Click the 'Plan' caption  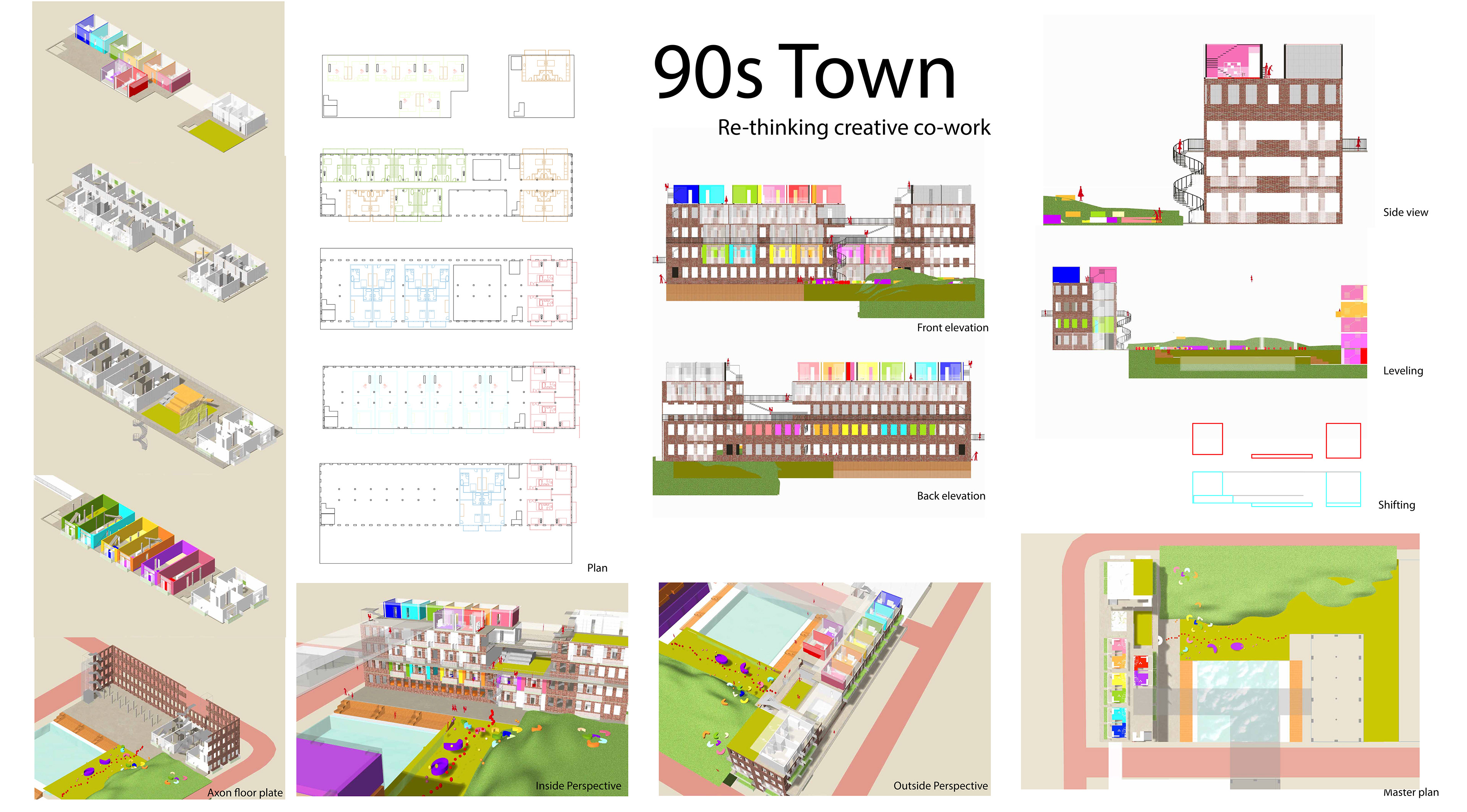[x=597, y=568]
